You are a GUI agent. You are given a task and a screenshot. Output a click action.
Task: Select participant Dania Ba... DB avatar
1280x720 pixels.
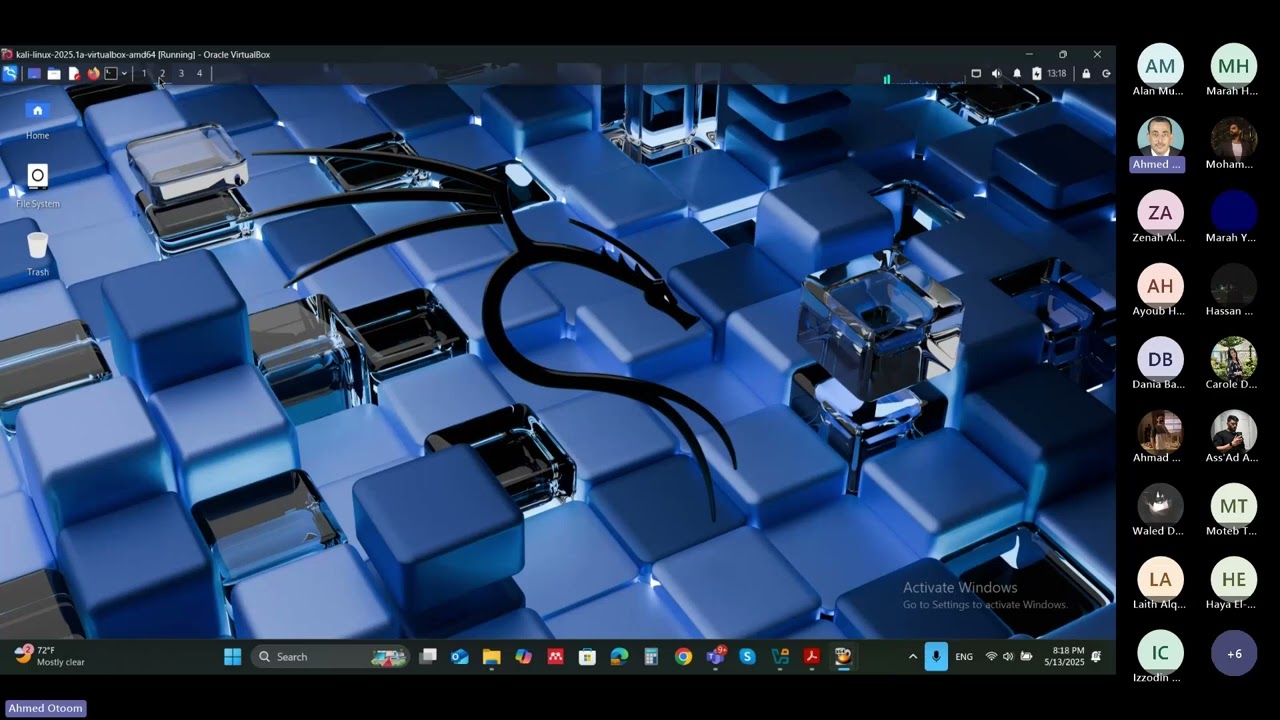tap(1160, 360)
